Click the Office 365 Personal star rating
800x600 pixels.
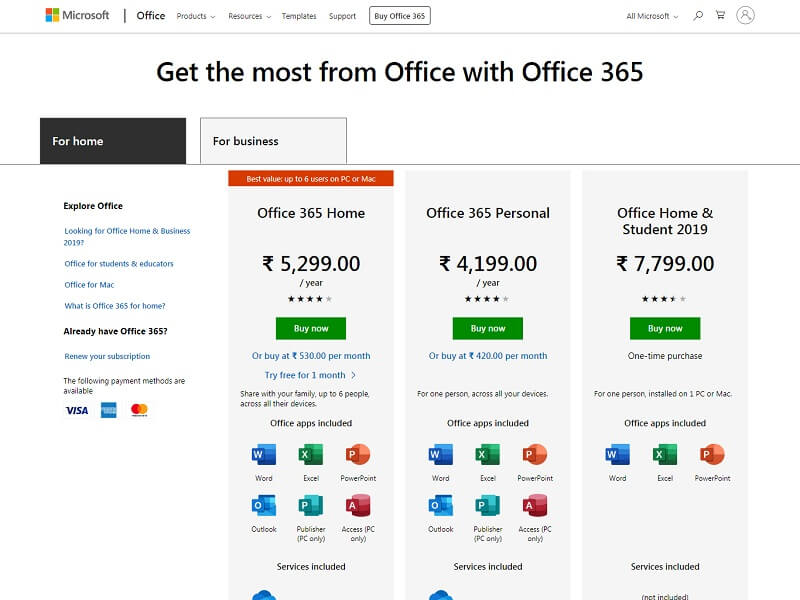click(487, 299)
